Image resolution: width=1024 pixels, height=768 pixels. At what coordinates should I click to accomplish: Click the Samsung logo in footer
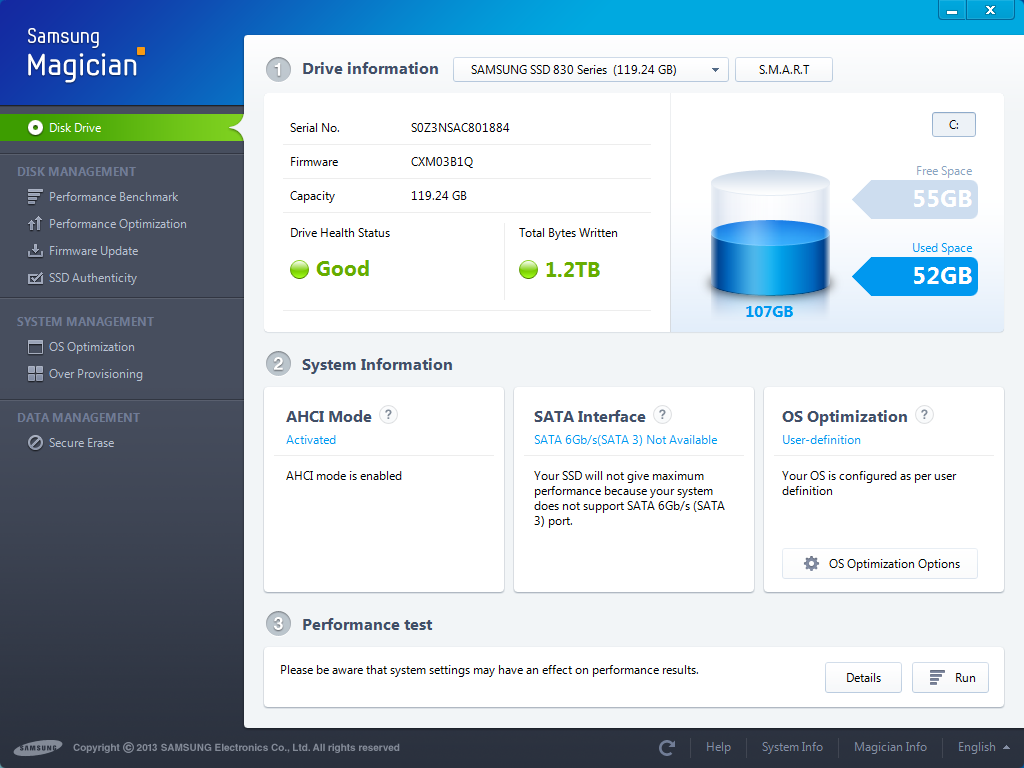38,748
